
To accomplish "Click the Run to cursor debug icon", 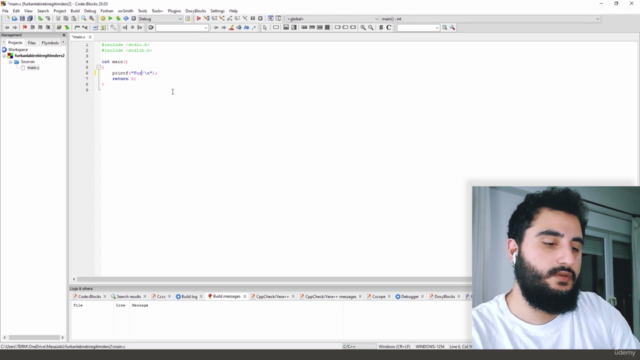I will point(207,18).
